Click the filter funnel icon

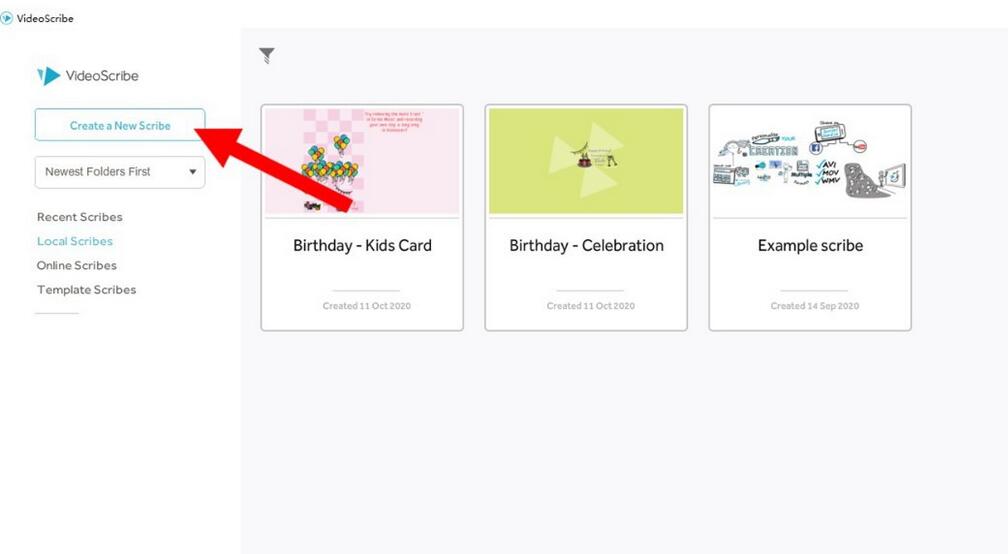point(267,56)
